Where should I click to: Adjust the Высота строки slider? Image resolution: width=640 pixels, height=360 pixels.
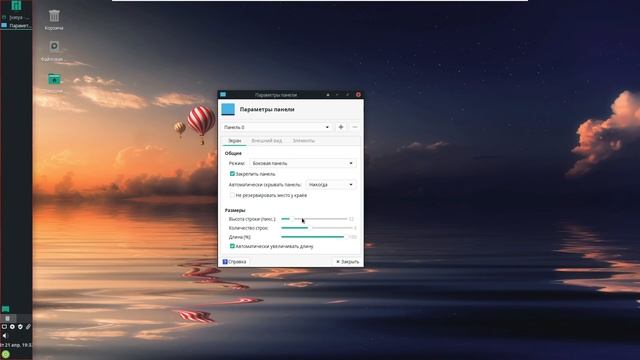click(314, 219)
